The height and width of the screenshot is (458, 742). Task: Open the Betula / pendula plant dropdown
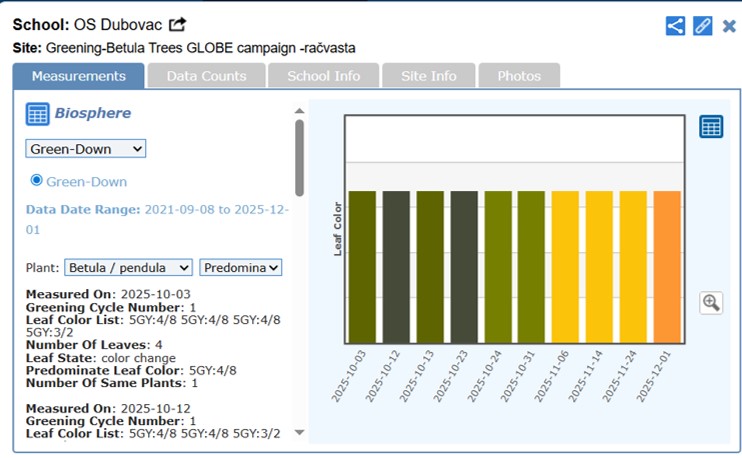click(128, 268)
